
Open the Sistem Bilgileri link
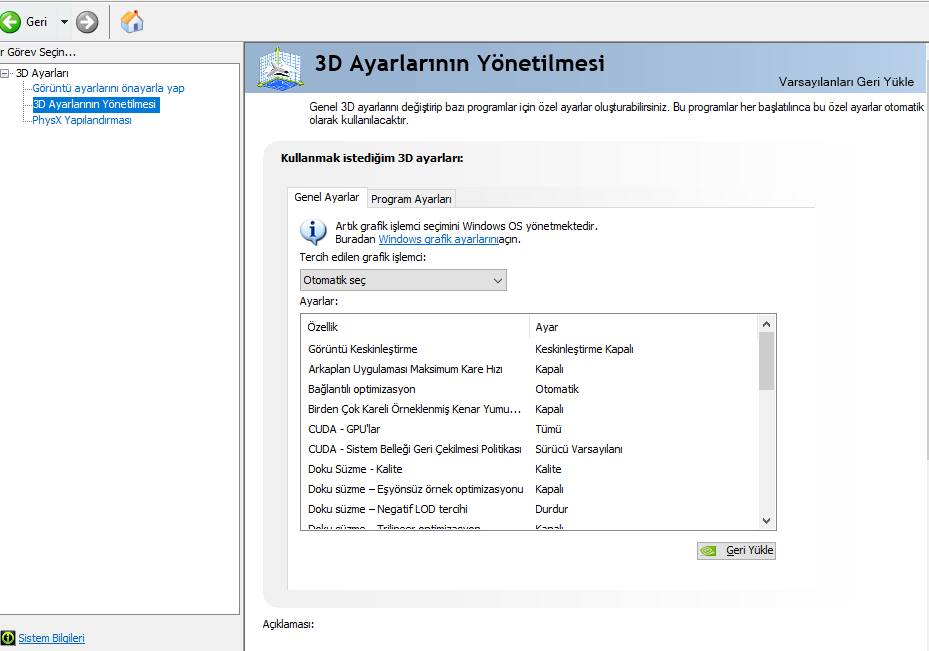pyautogui.click(x=52, y=639)
